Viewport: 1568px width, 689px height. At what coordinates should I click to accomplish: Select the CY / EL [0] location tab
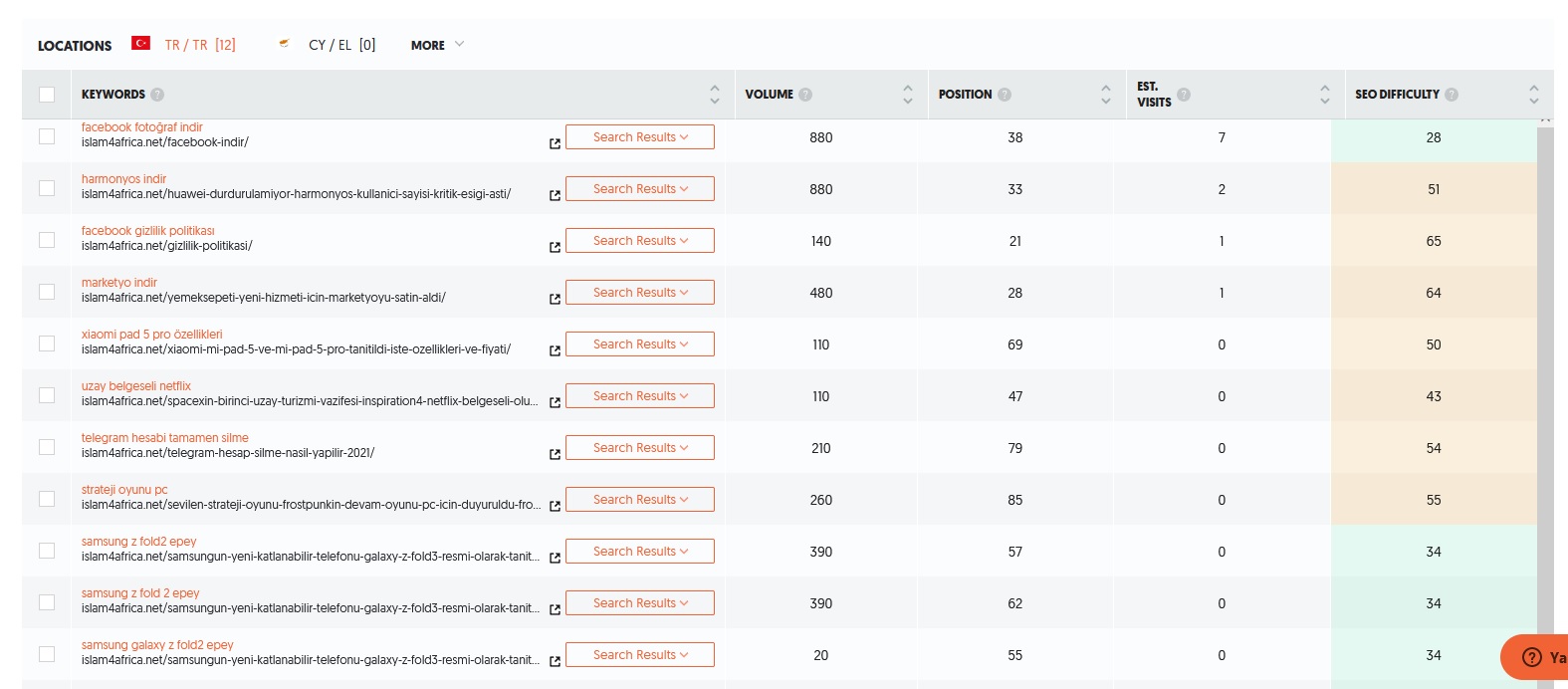pos(341,45)
